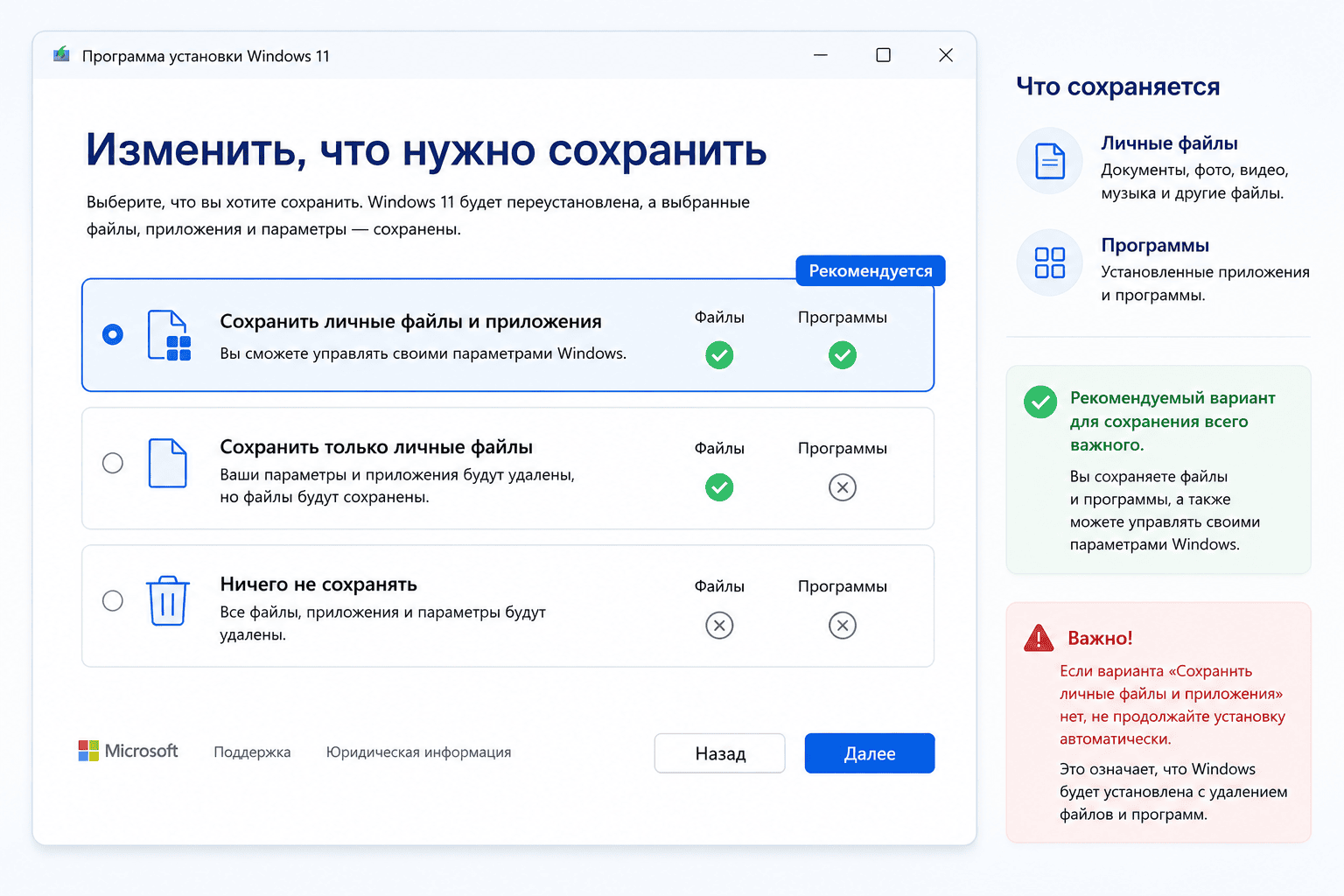This screenshot has height=896, width=1344.
Task: Click 'Ничего не сохранять' option title
Action: [x=318, y=584]
